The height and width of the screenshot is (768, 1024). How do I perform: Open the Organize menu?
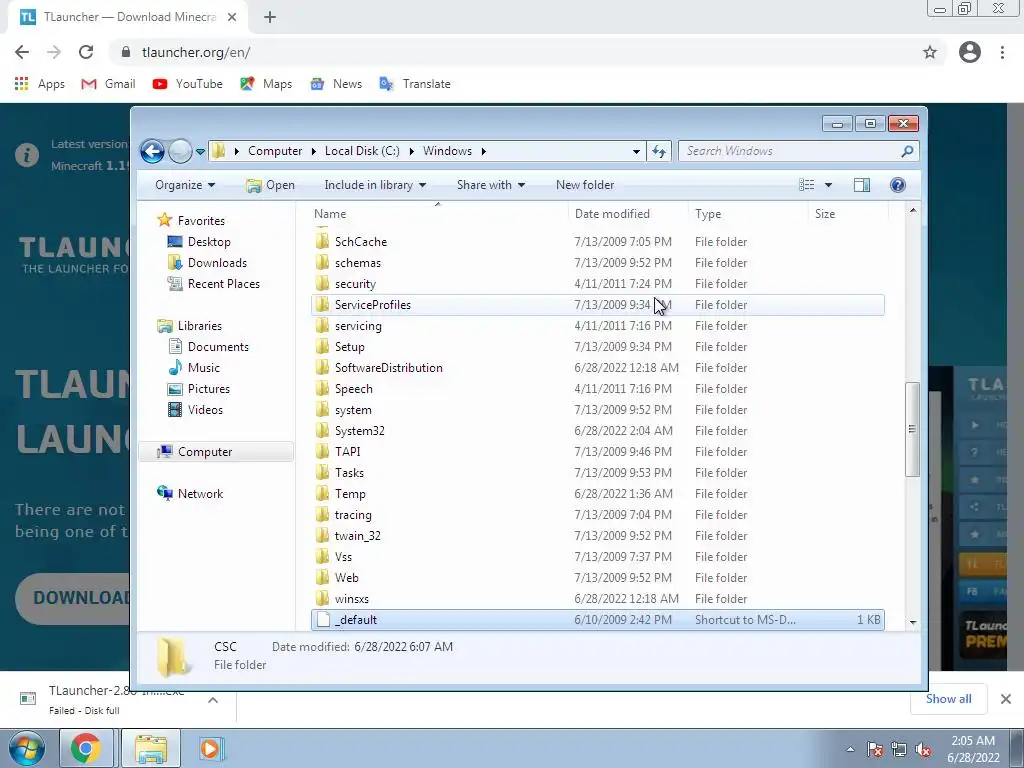(x=185, y=185)
